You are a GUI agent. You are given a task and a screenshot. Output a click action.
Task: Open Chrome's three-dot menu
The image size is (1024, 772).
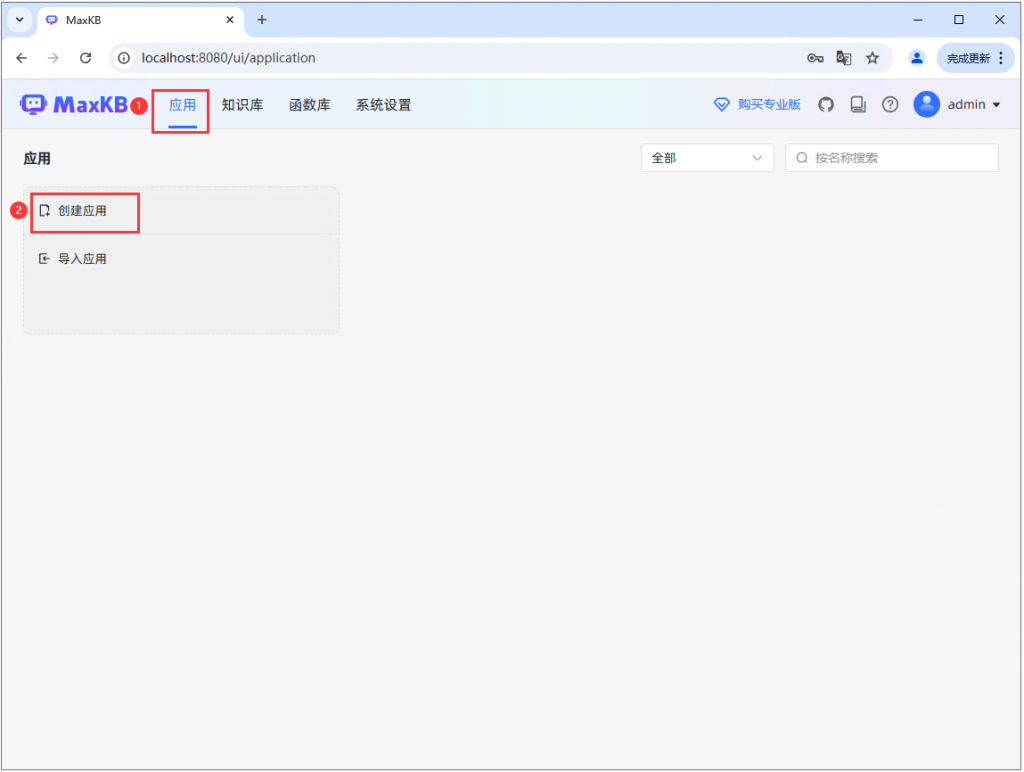1000,58
